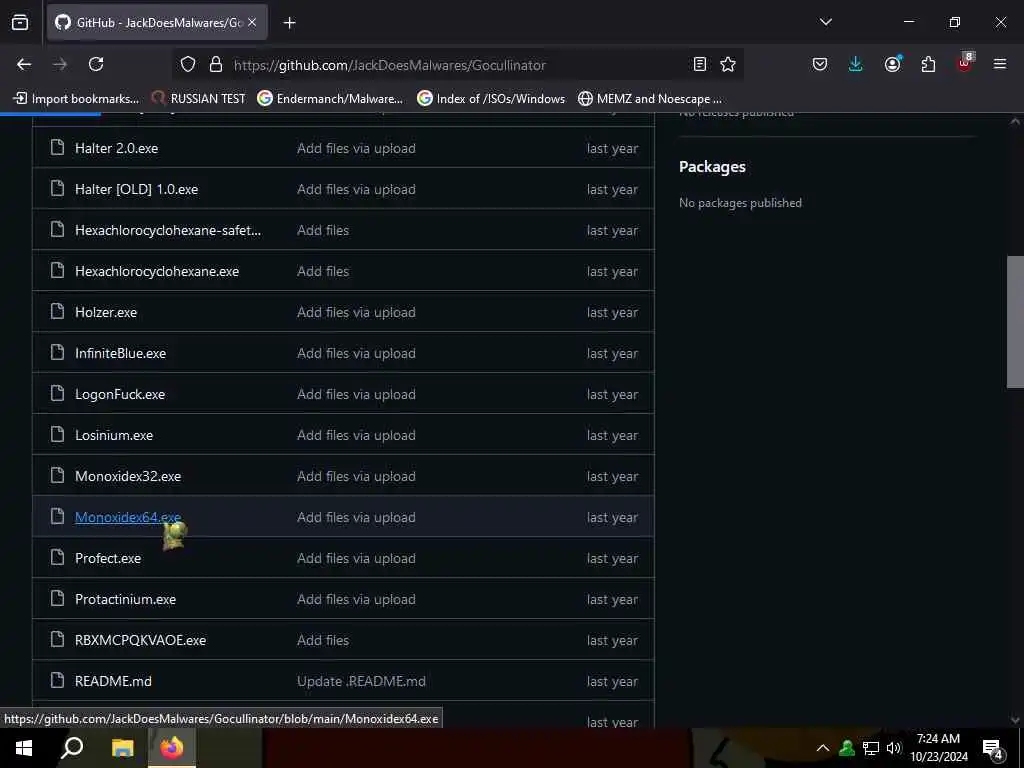This screenshot has height=768, width=1024.
Task: Open a new tab with plus button
Action: pyautogui.click(x=289, y=23)
